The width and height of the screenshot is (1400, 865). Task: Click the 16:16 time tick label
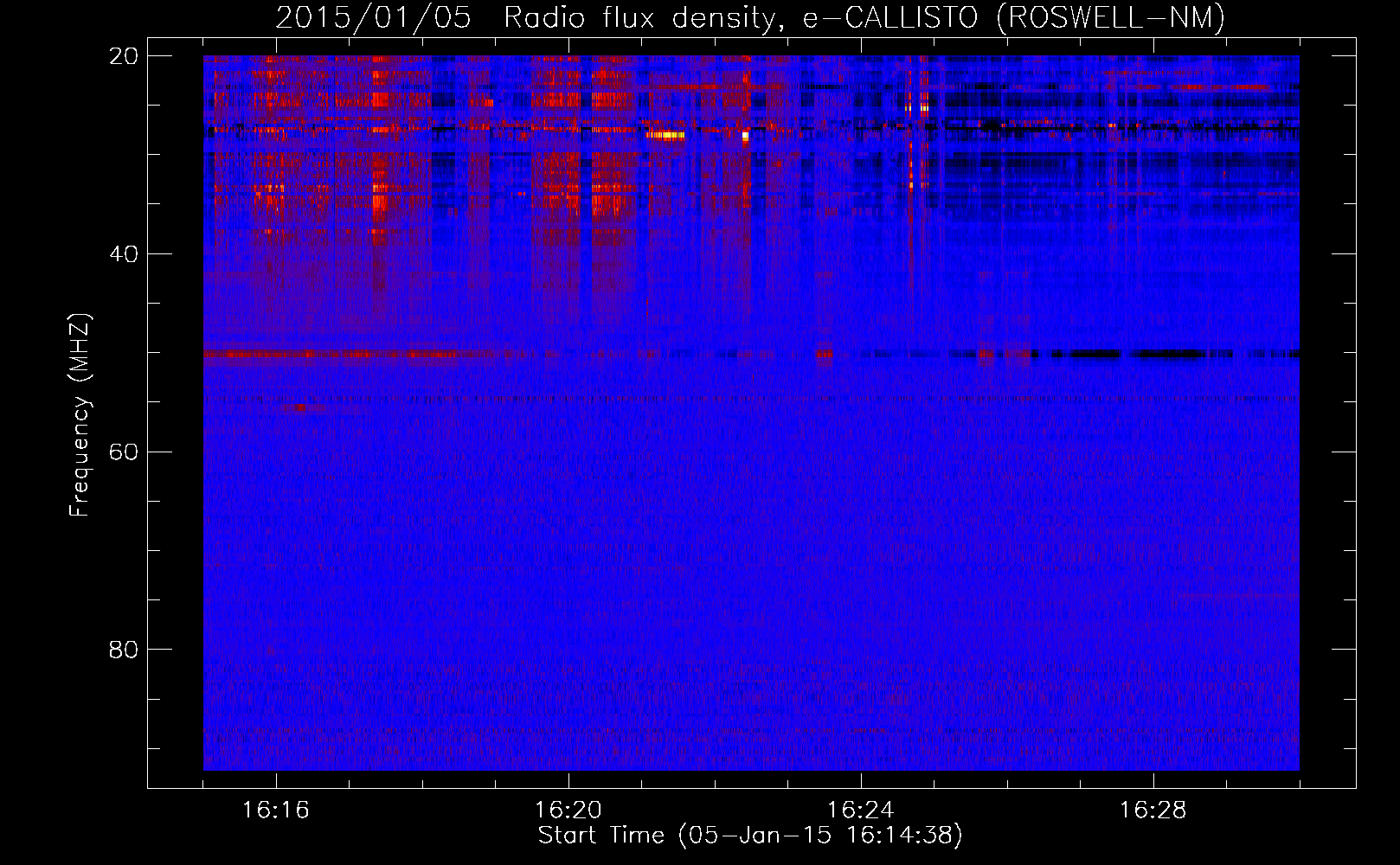tap(275, 810)
